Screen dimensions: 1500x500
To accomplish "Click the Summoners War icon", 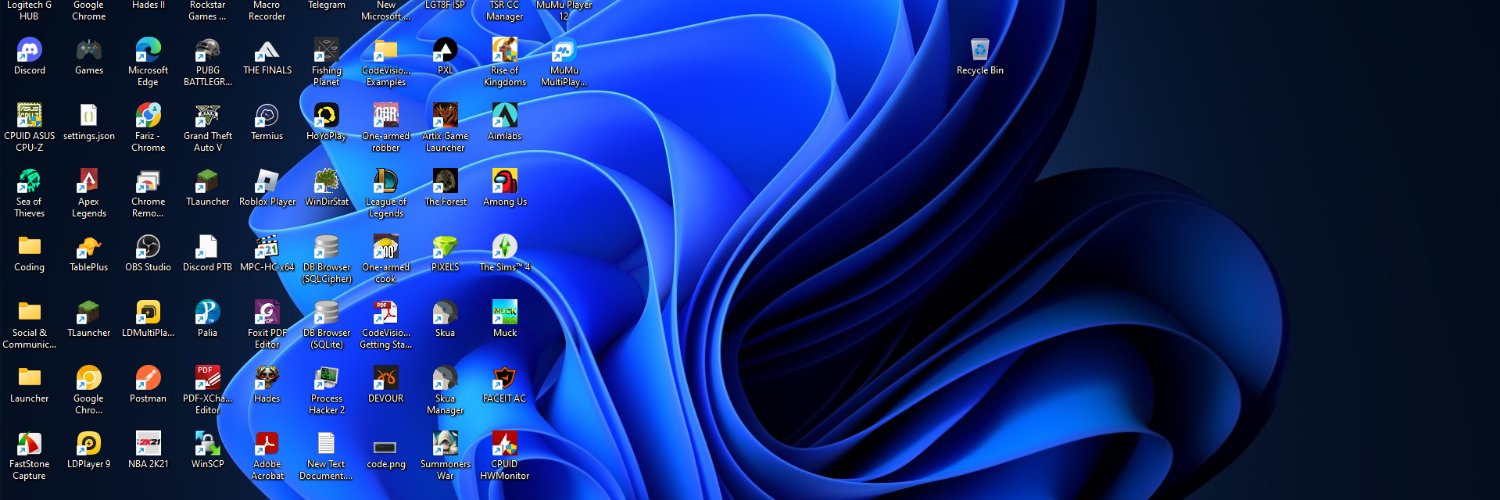I will point(445,443).
